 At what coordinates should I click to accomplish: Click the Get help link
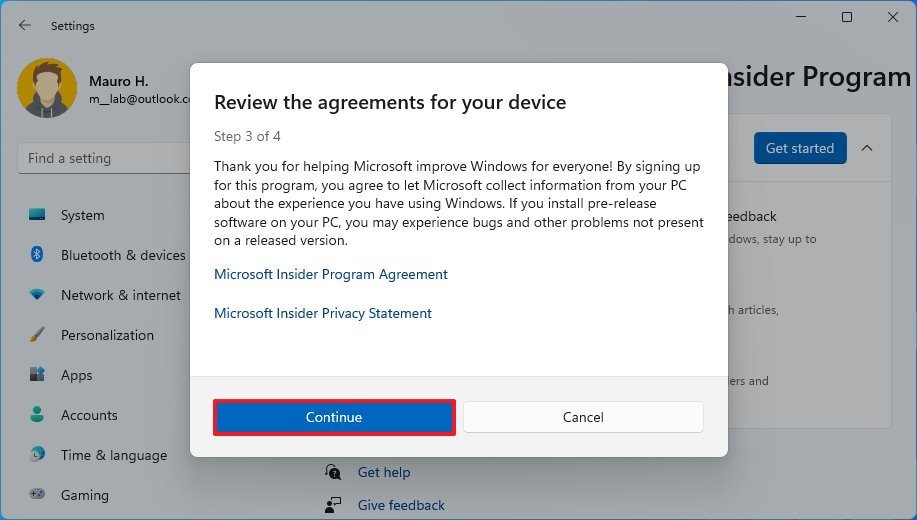pos(384,472)
